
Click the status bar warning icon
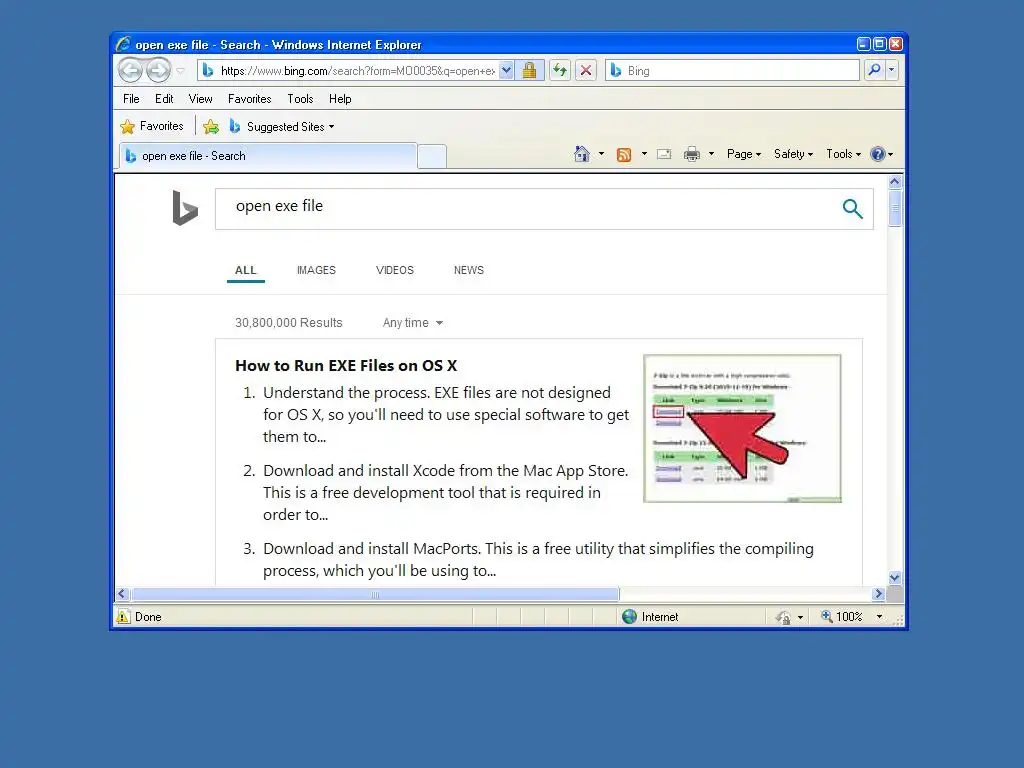tap(123, 616)
